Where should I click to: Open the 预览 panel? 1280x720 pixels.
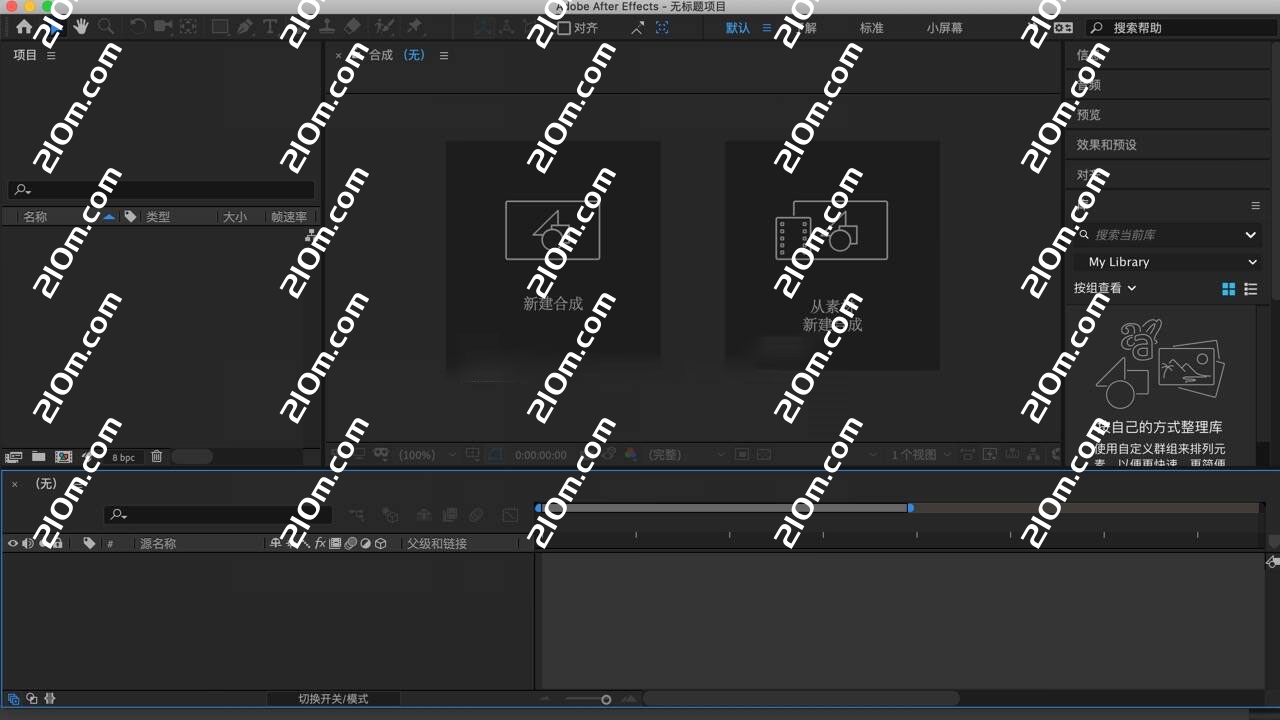[x=1088, y=115]
